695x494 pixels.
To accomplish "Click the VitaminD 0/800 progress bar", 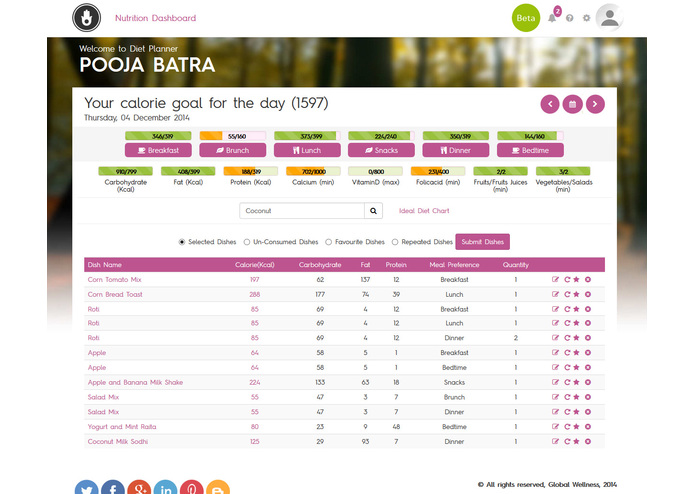I will [x=375, y=171].
